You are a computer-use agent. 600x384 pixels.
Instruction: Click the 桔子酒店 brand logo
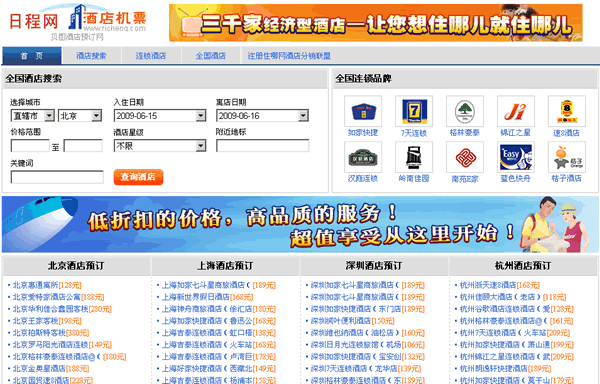(566, 157)
